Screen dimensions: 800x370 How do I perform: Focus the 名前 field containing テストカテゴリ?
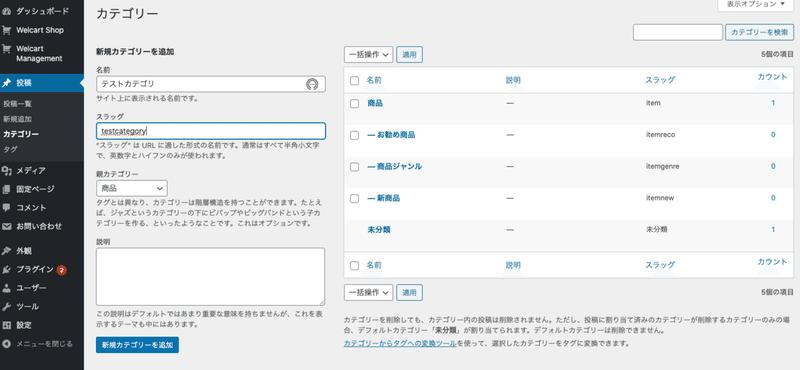[211, 84]
